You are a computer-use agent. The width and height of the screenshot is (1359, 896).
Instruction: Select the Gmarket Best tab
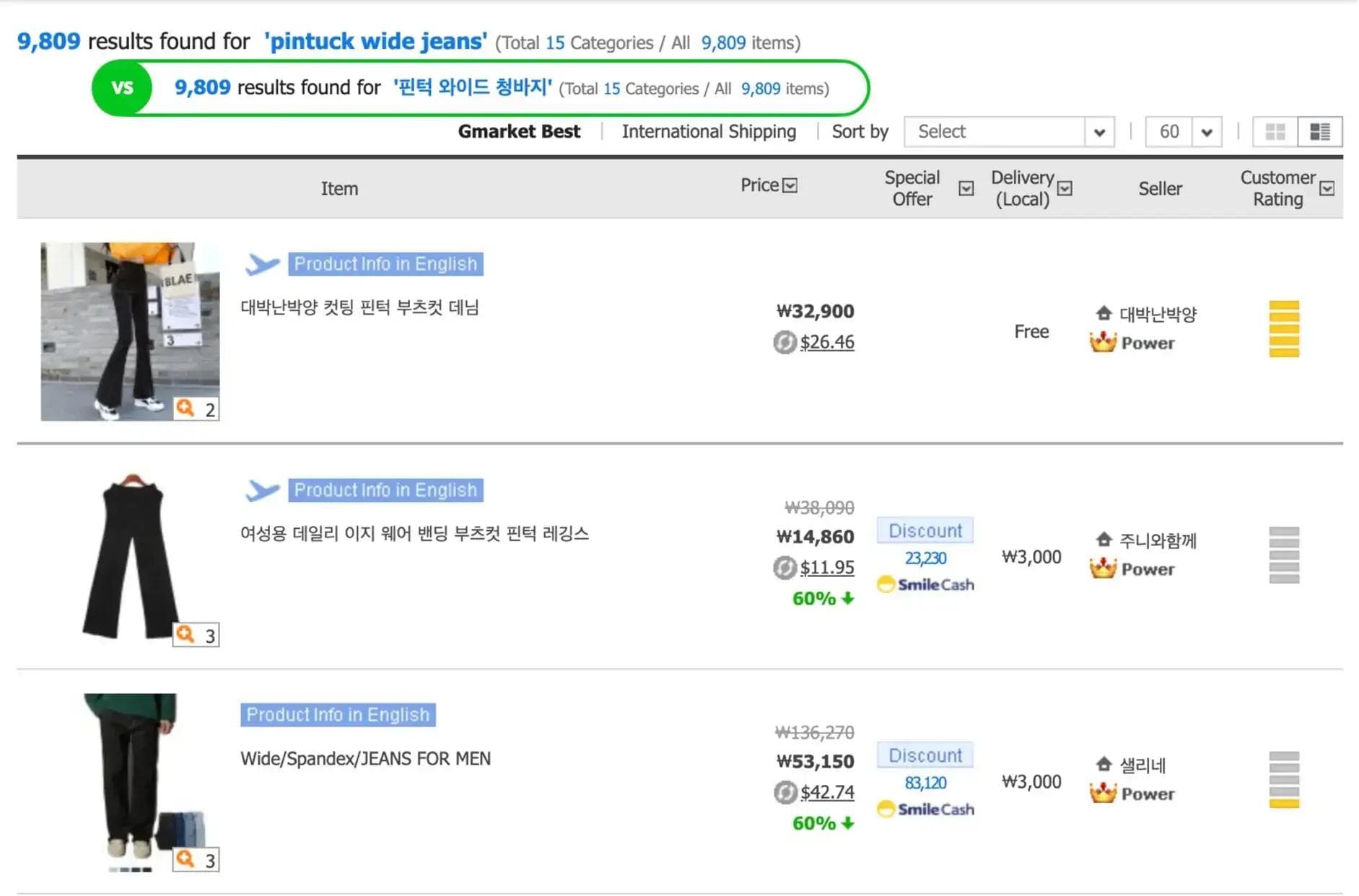(x=519, y=131)
